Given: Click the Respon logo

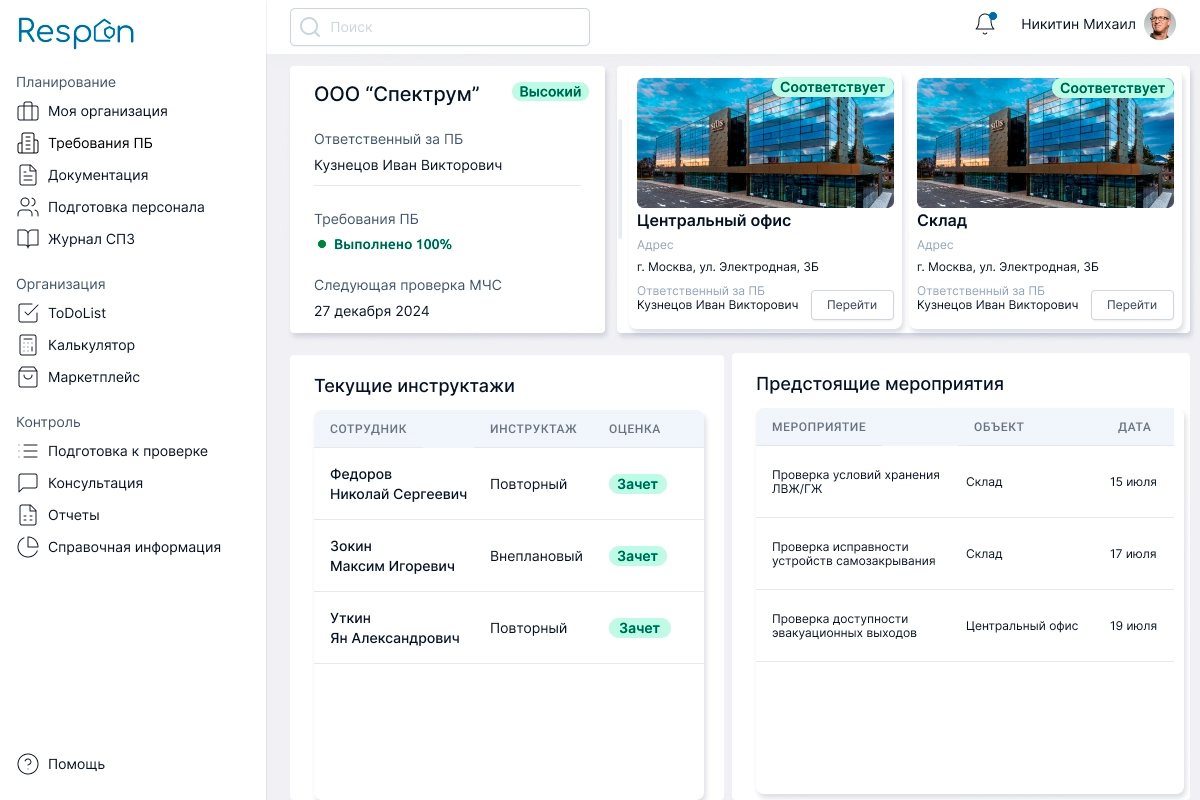Looking at the screenshot, I should [76, 32].
